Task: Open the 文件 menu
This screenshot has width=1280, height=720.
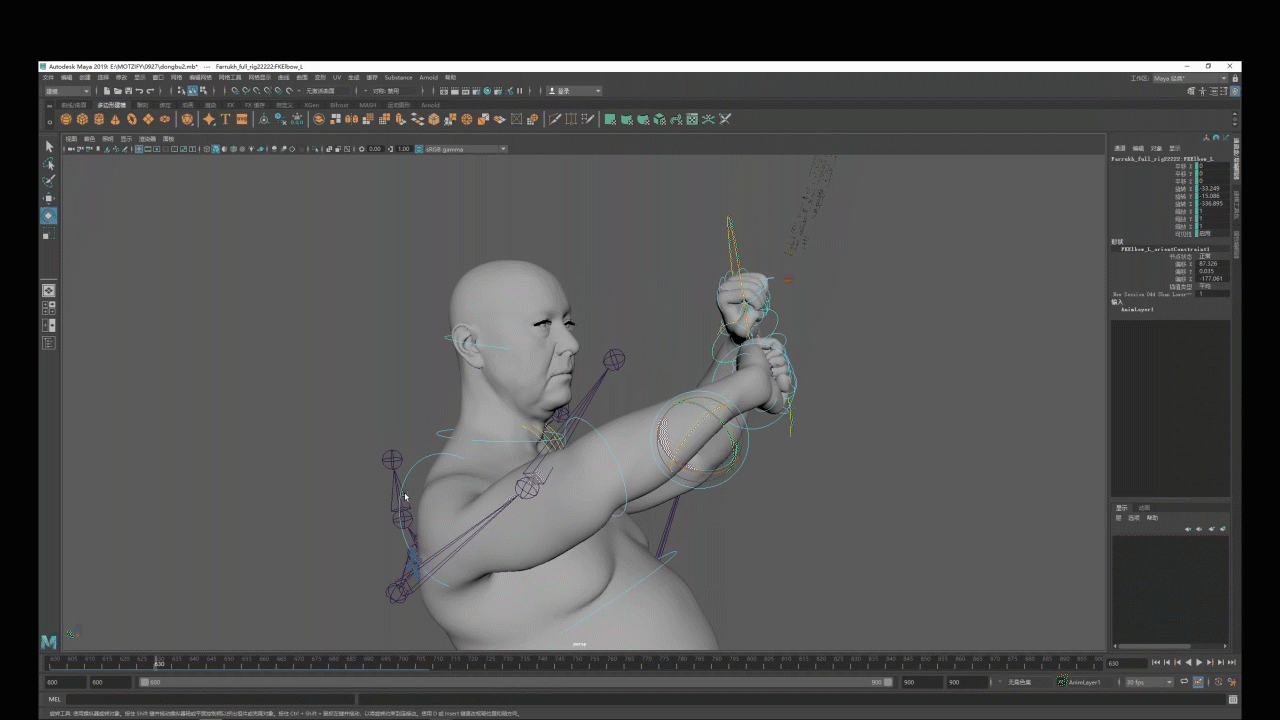Action: [48, 77]
